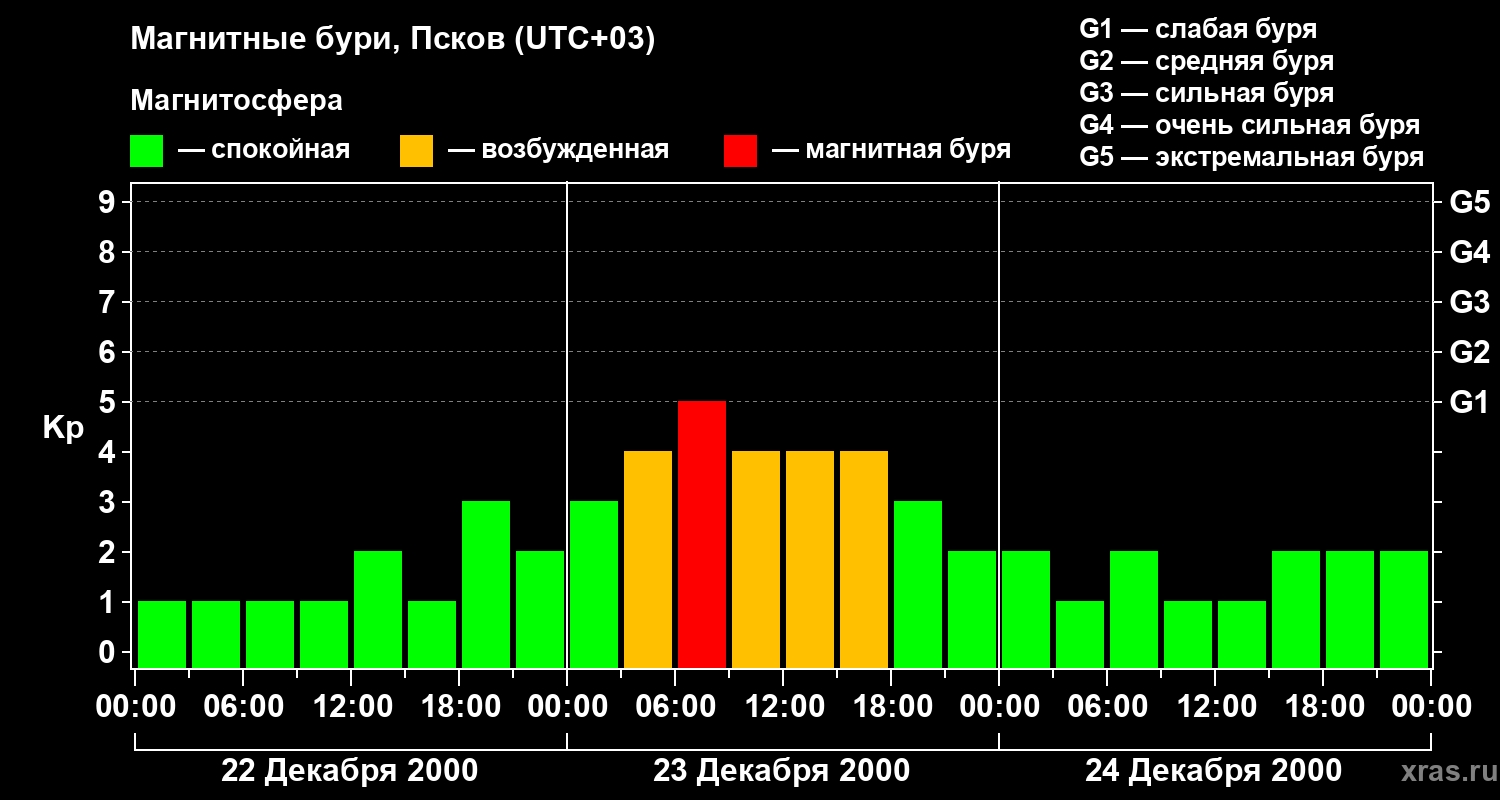Select the Kp 3 green bar on 22 December
1500x800 pixels.
click(486, 584)
